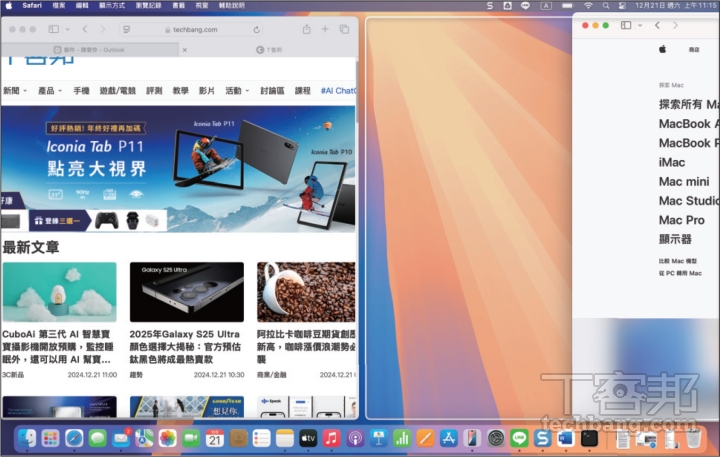Go back in the Apple Safari window
Screen dimensions: 720x457
(658, 25)
